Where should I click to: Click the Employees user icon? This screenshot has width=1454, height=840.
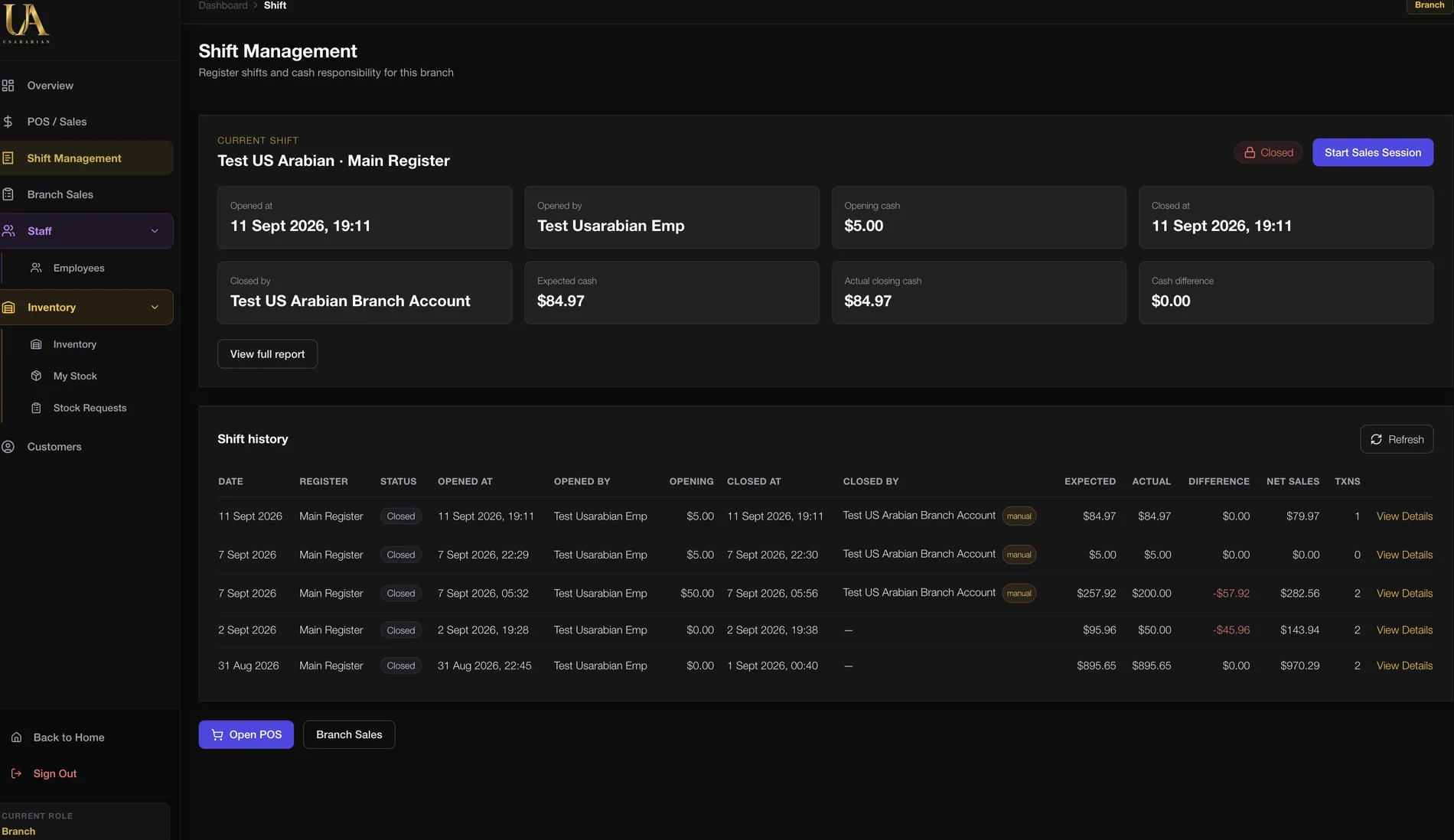36,268
